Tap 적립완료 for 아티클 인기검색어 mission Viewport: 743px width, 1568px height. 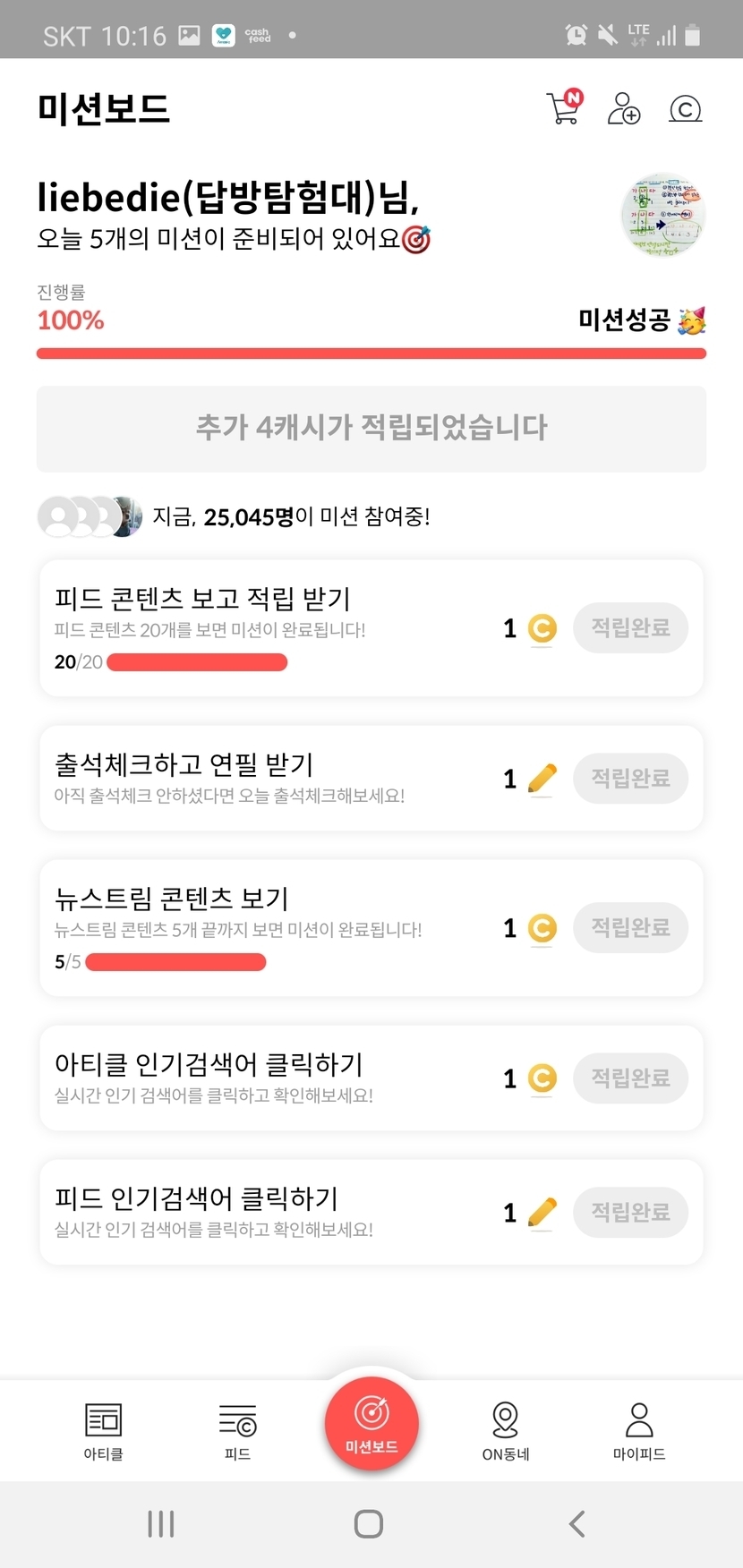tap(630, 1078)
